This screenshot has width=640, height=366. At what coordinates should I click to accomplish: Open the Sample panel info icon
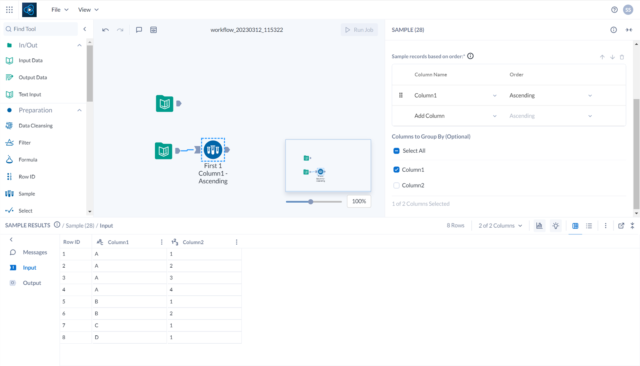(613, 30)
